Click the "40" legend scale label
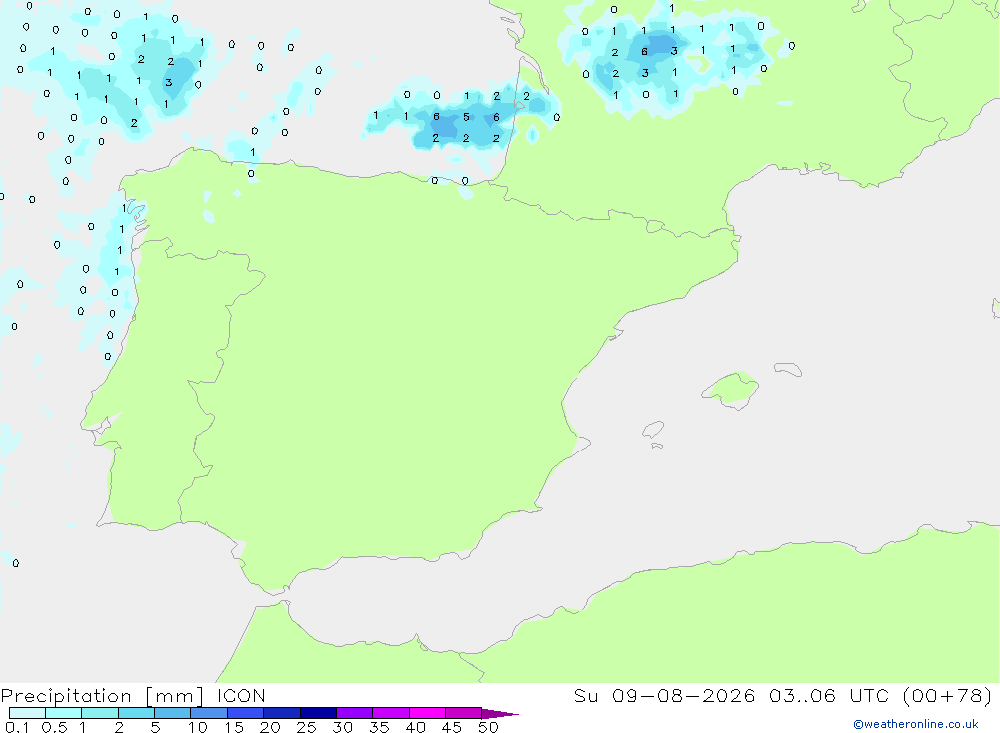This screenshot has width=1000, height=733. [415, 727]
